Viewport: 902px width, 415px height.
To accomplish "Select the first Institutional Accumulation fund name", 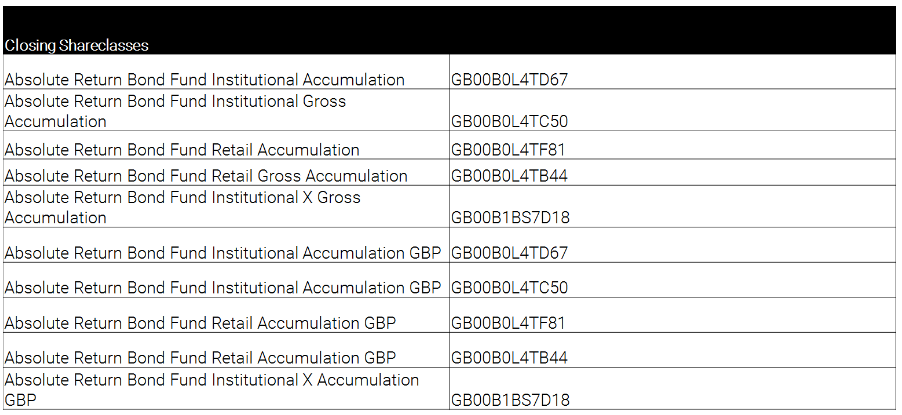I will pyautogui.click(x=226, y=72).
